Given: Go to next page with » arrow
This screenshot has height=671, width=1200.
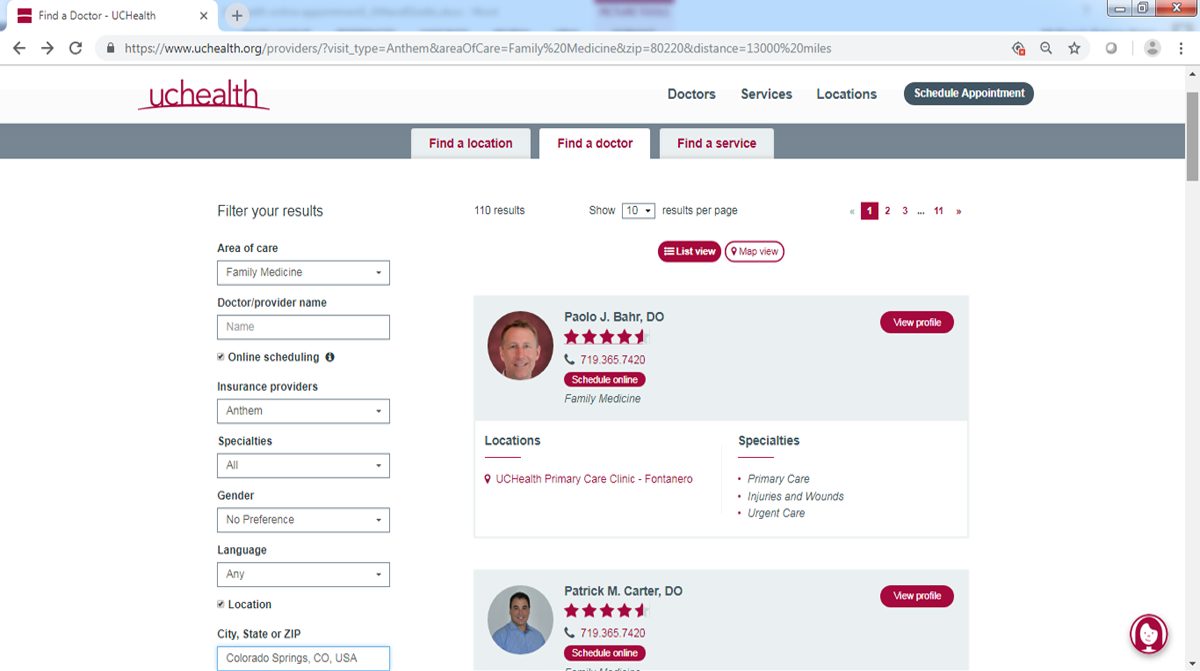Looking at the screenshot, I should pyautogui.click(x=958, y=211).
